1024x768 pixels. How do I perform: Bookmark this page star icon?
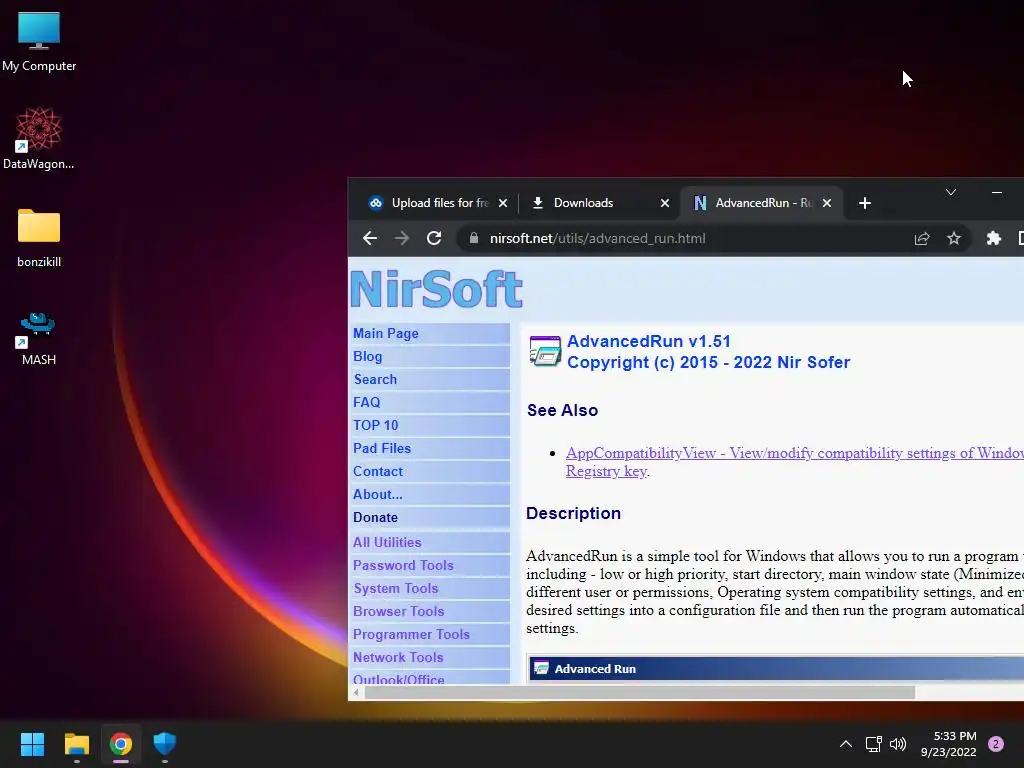pos(954,238)
